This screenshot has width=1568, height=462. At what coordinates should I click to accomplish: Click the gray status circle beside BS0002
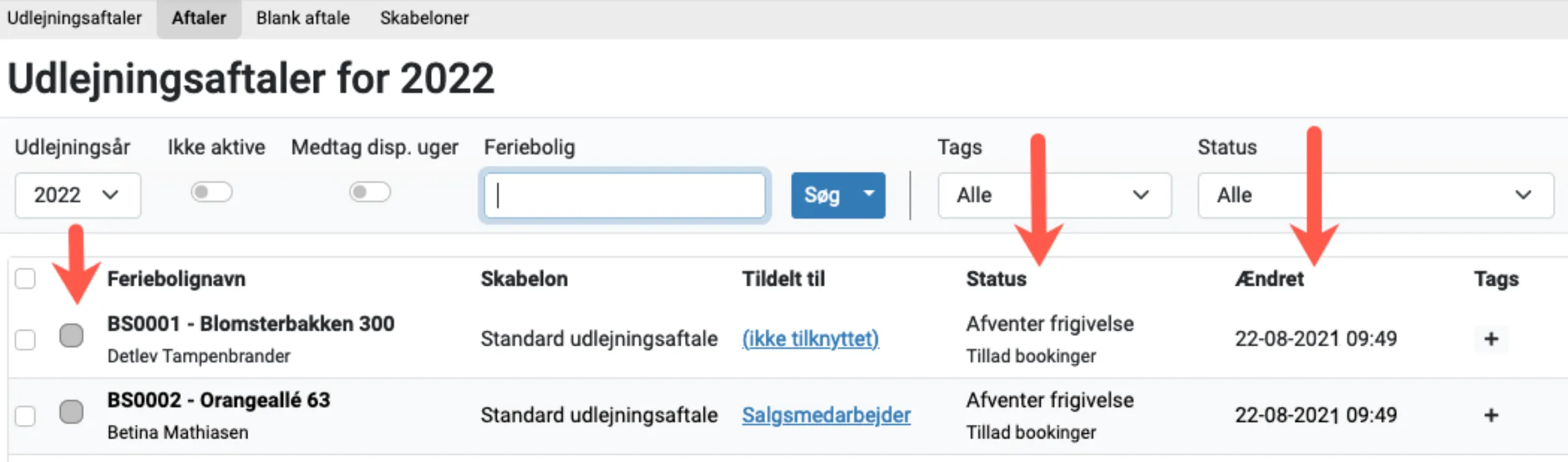point(72,412)
